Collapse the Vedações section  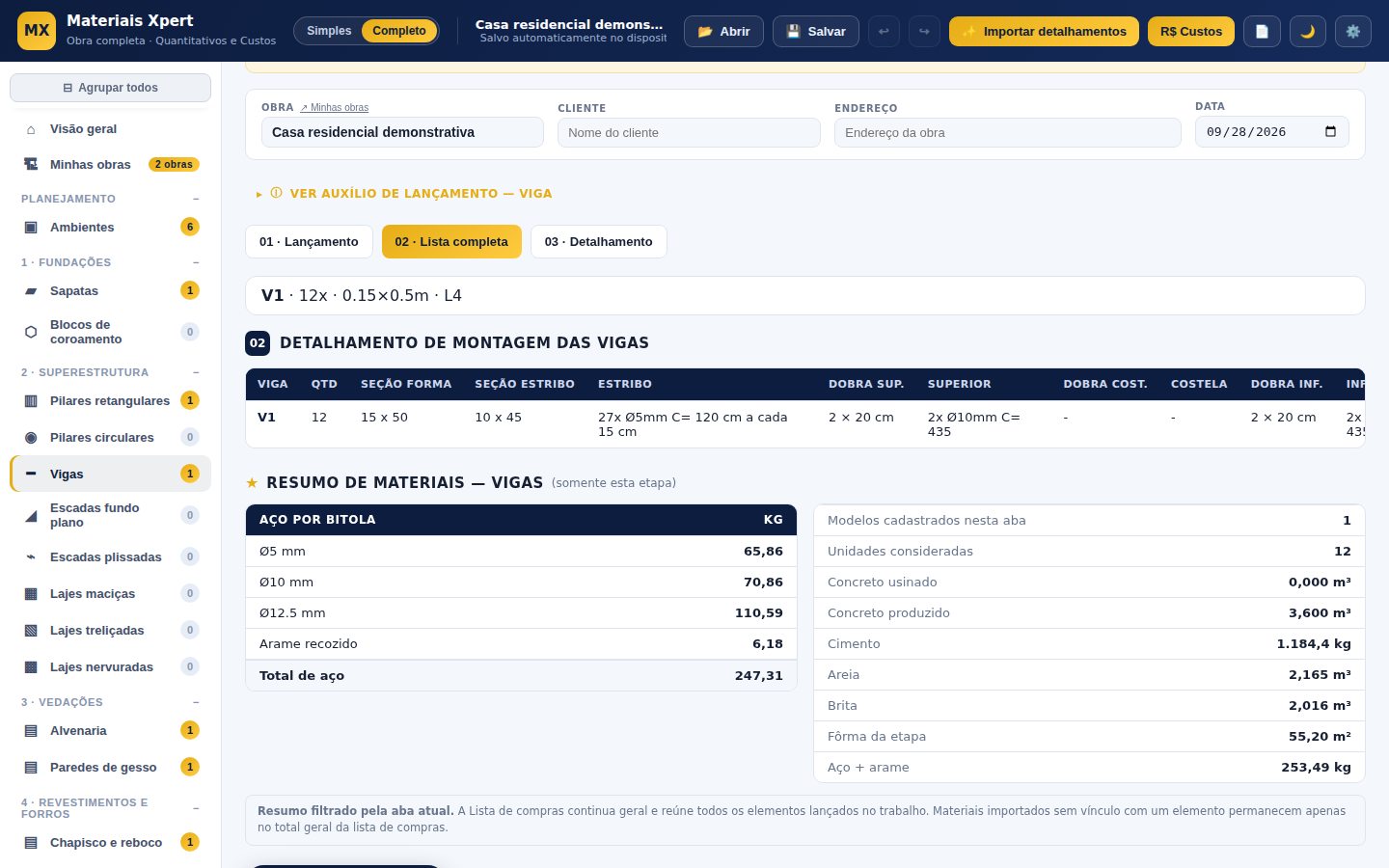[x=196, y=702]
